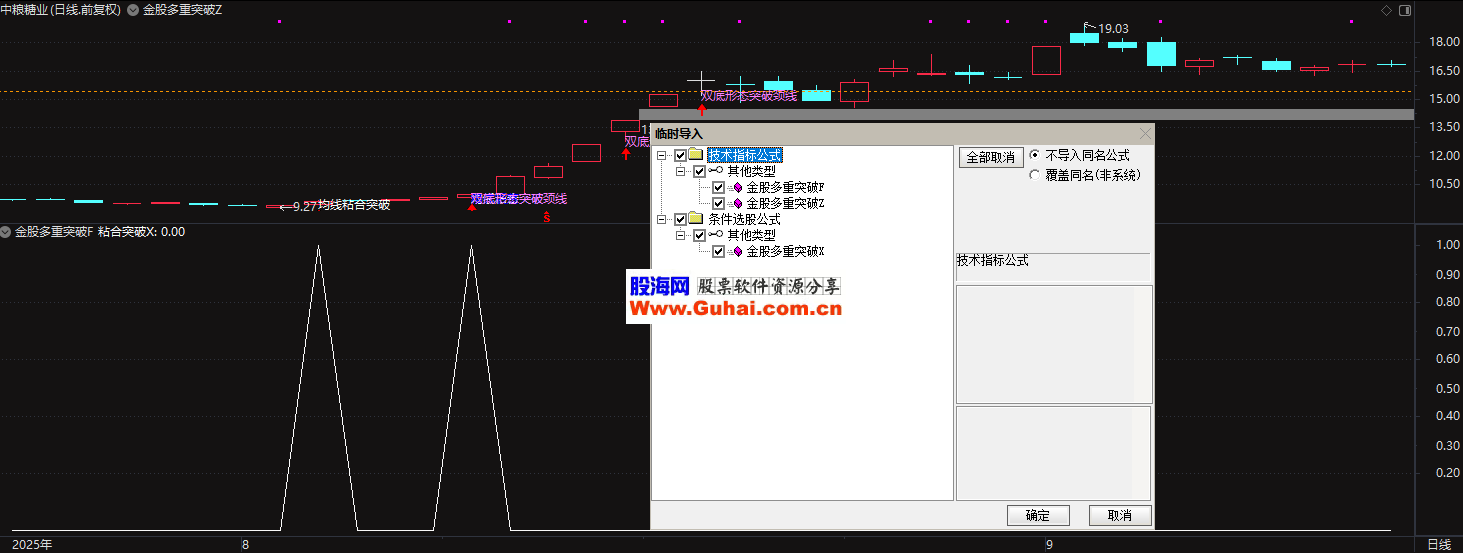This screenshot has height=553, width=1463.
Task: Uncheck the 技术指标公式 checkbox
Action: (x=681, y=155)
